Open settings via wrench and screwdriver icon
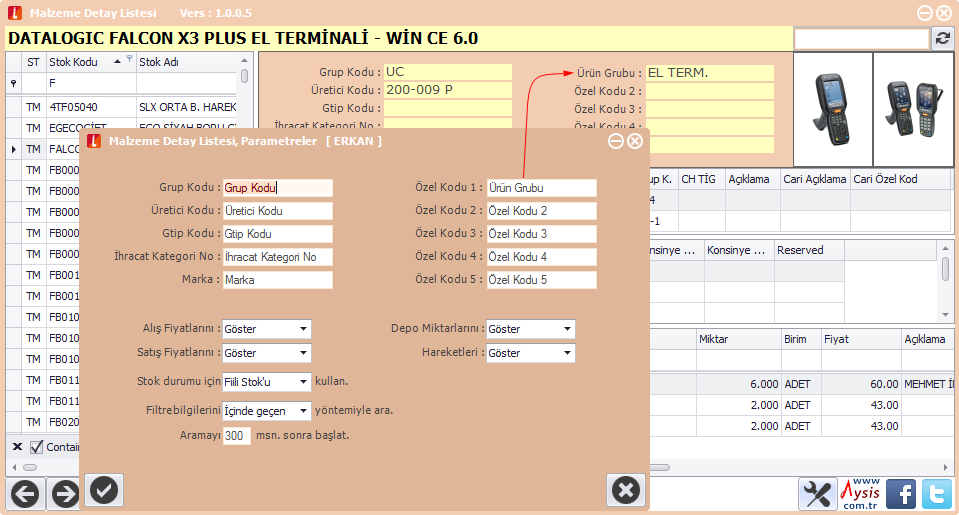This screenshot has height=515, width=959. click(x=817, y=494)
